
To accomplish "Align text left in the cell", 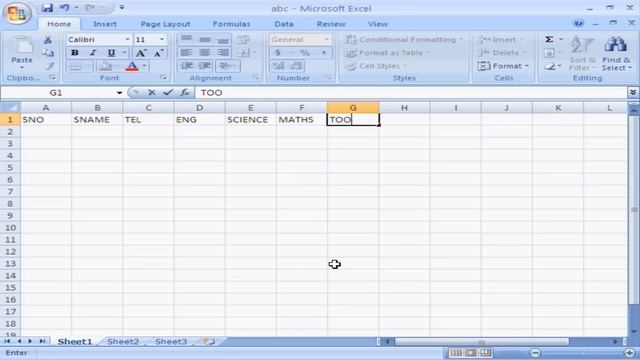I will (187, 53).
